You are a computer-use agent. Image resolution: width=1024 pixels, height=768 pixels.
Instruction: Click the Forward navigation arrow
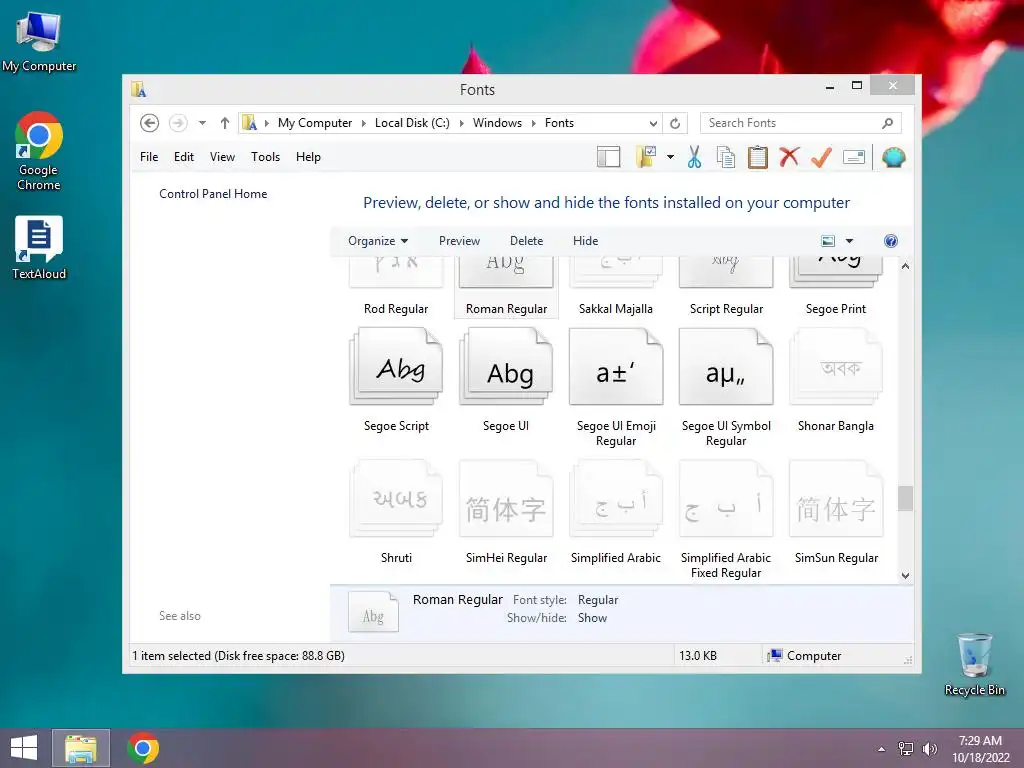[178, 123]
